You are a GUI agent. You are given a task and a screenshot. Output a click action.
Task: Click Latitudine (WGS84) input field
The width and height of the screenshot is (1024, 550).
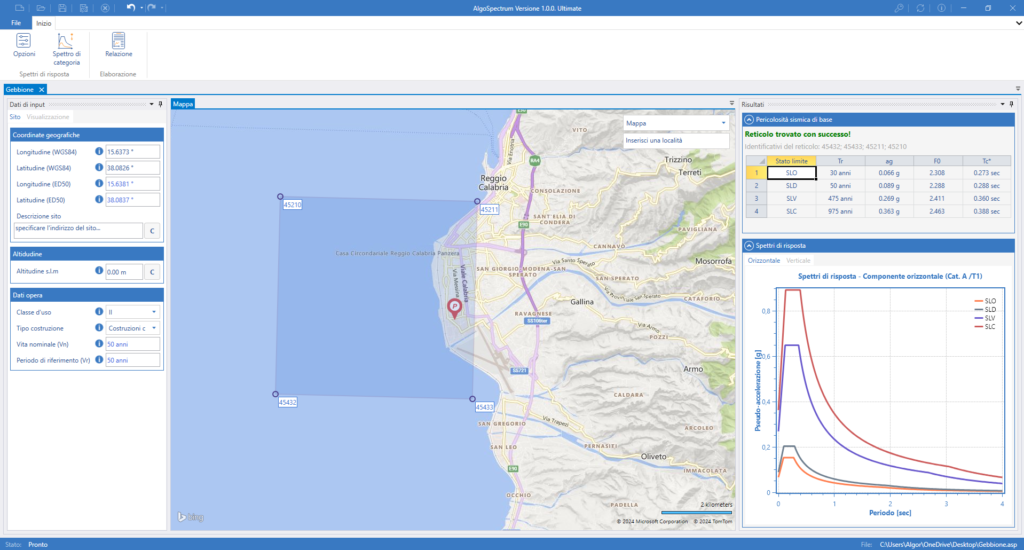tap(133, 168)
